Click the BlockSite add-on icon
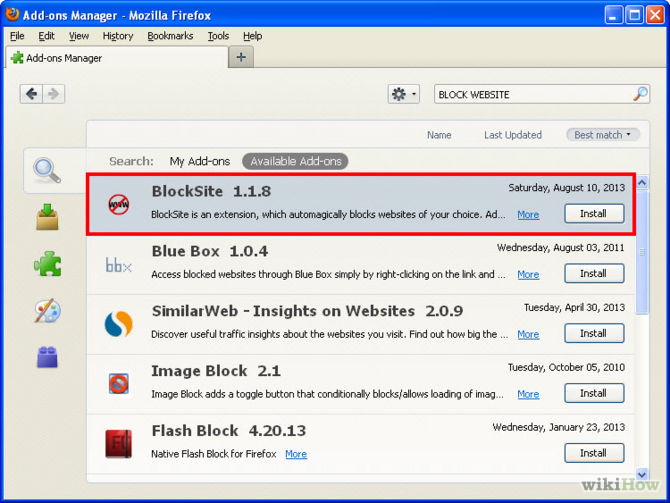Screen dimensions: 670x503 (118, 204)
